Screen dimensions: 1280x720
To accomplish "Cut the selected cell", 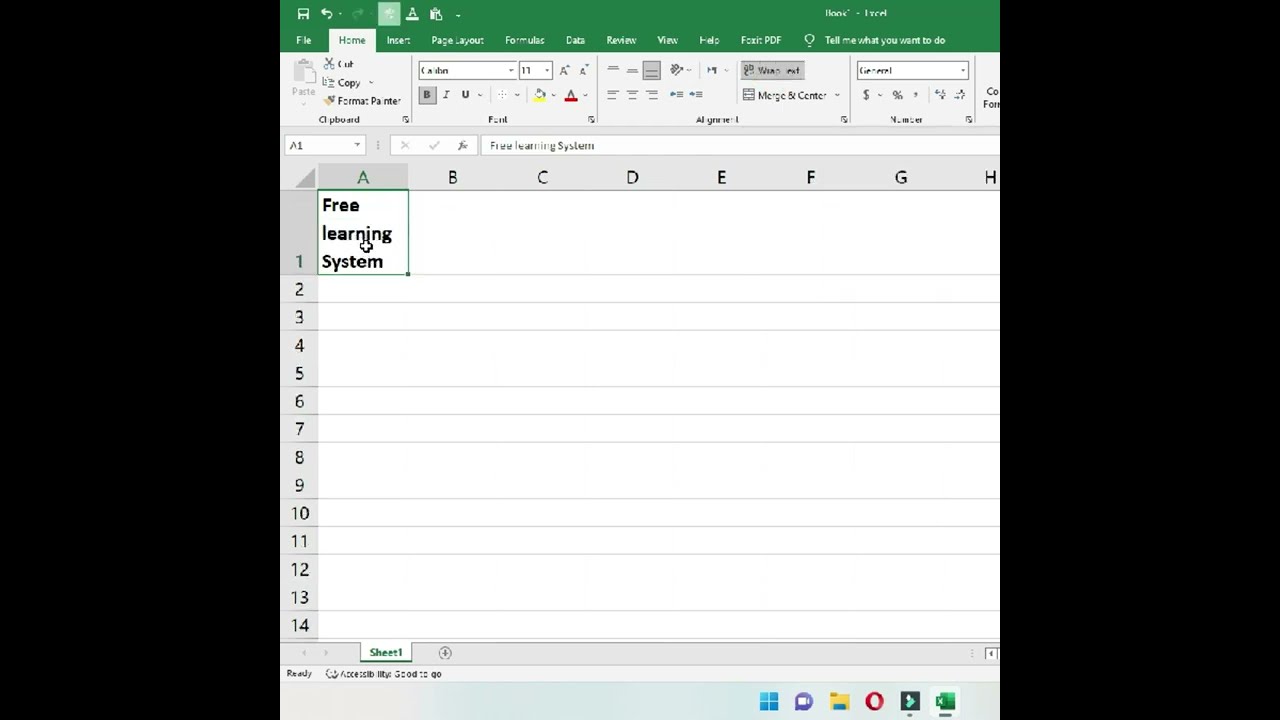I will click(x=338, y=64).
